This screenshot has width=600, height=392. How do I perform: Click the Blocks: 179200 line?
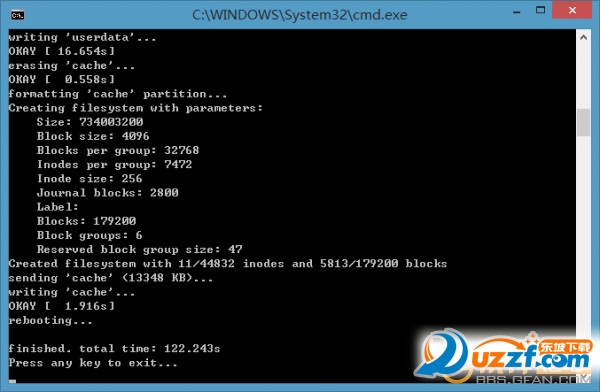click(x=86, y=221)
